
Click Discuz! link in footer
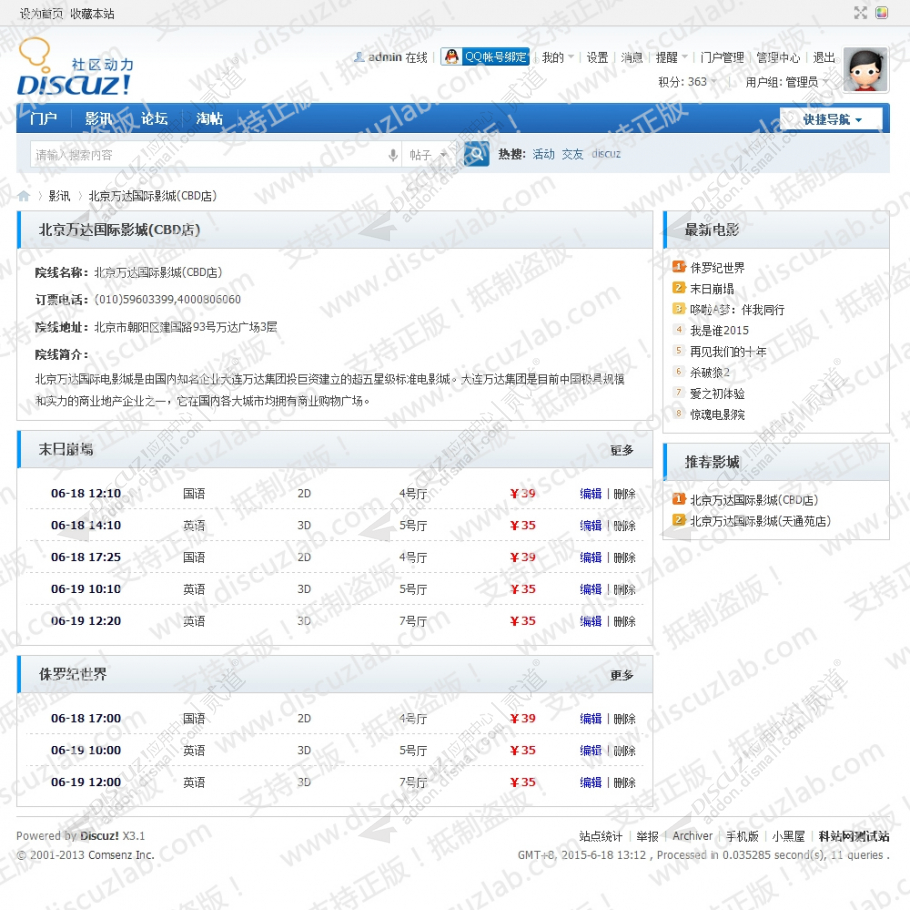click(x=99, y=836)
